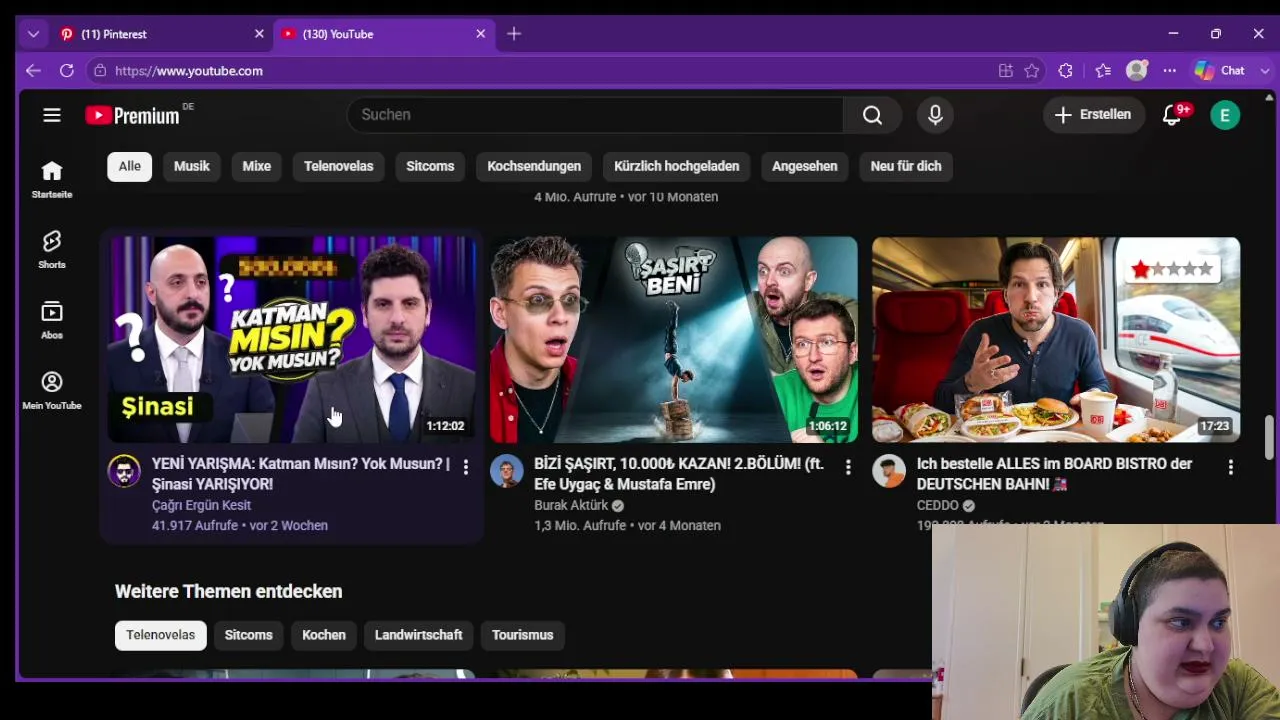Image resolution: width=1280 pixels, height=720 pixels.
Task: Open Abos in the sidebar
Action: tap(52, 320)
